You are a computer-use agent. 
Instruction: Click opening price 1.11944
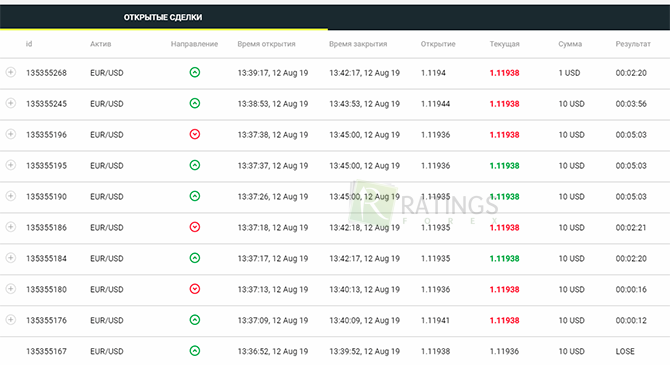click(x=435, y=104)
